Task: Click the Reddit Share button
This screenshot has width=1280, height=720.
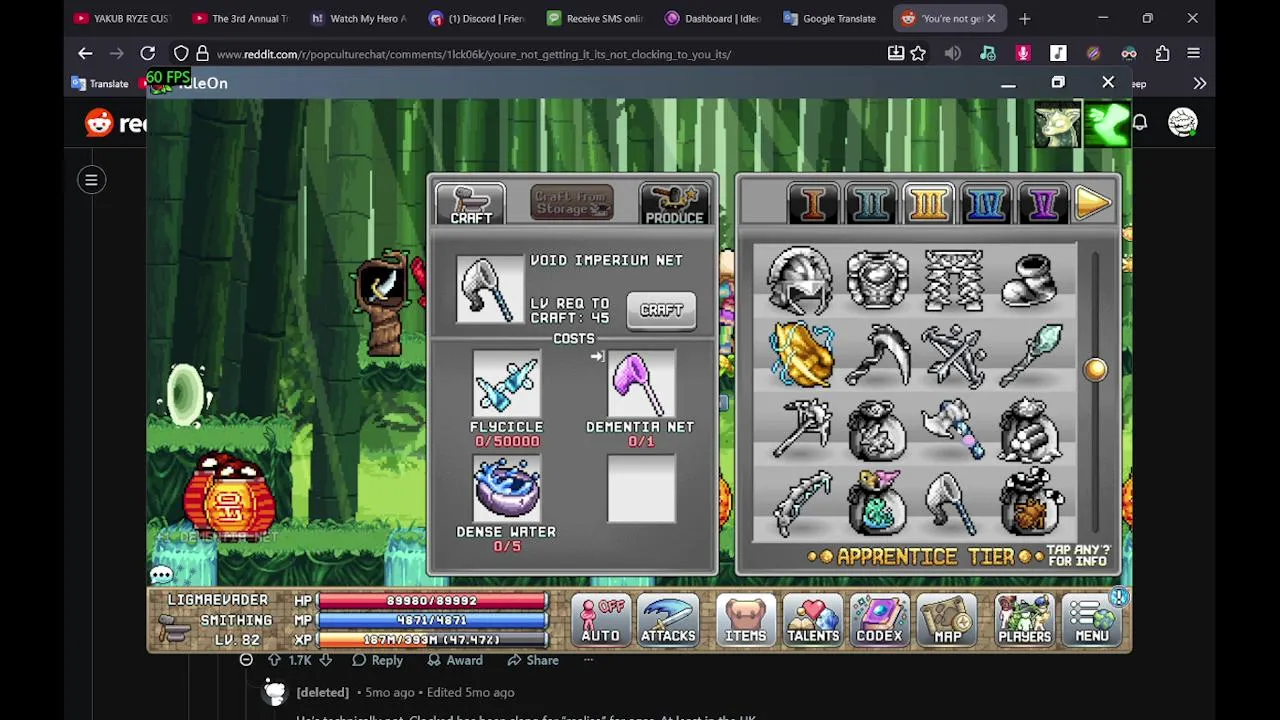Action: coord(533,660)
